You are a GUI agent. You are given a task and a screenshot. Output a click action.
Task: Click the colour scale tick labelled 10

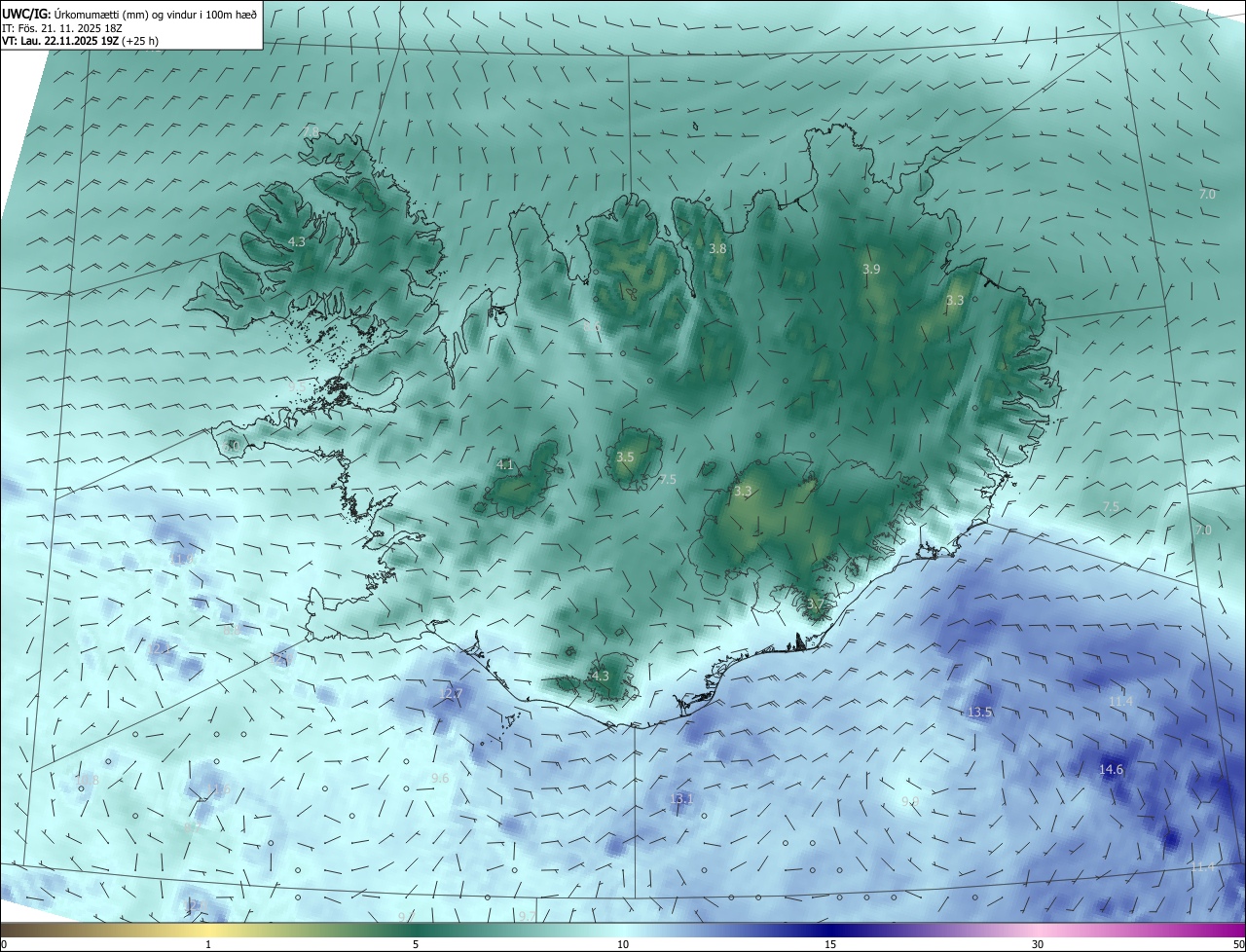coord(623,944)
